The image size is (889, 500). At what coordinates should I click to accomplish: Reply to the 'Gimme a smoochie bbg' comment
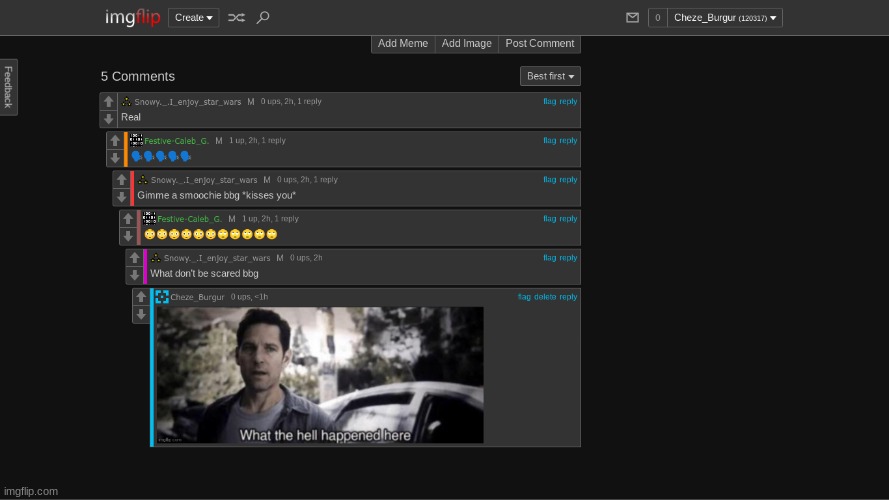[x=568, y=180]
